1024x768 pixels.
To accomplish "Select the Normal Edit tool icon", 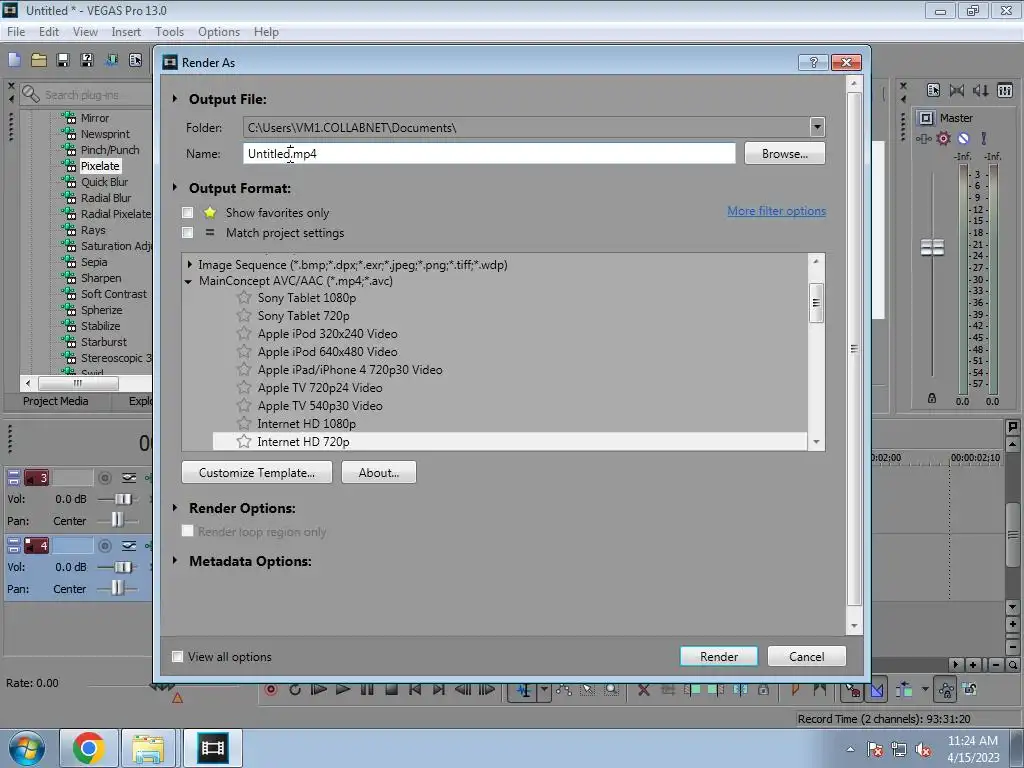I will (x=524, y=690).
